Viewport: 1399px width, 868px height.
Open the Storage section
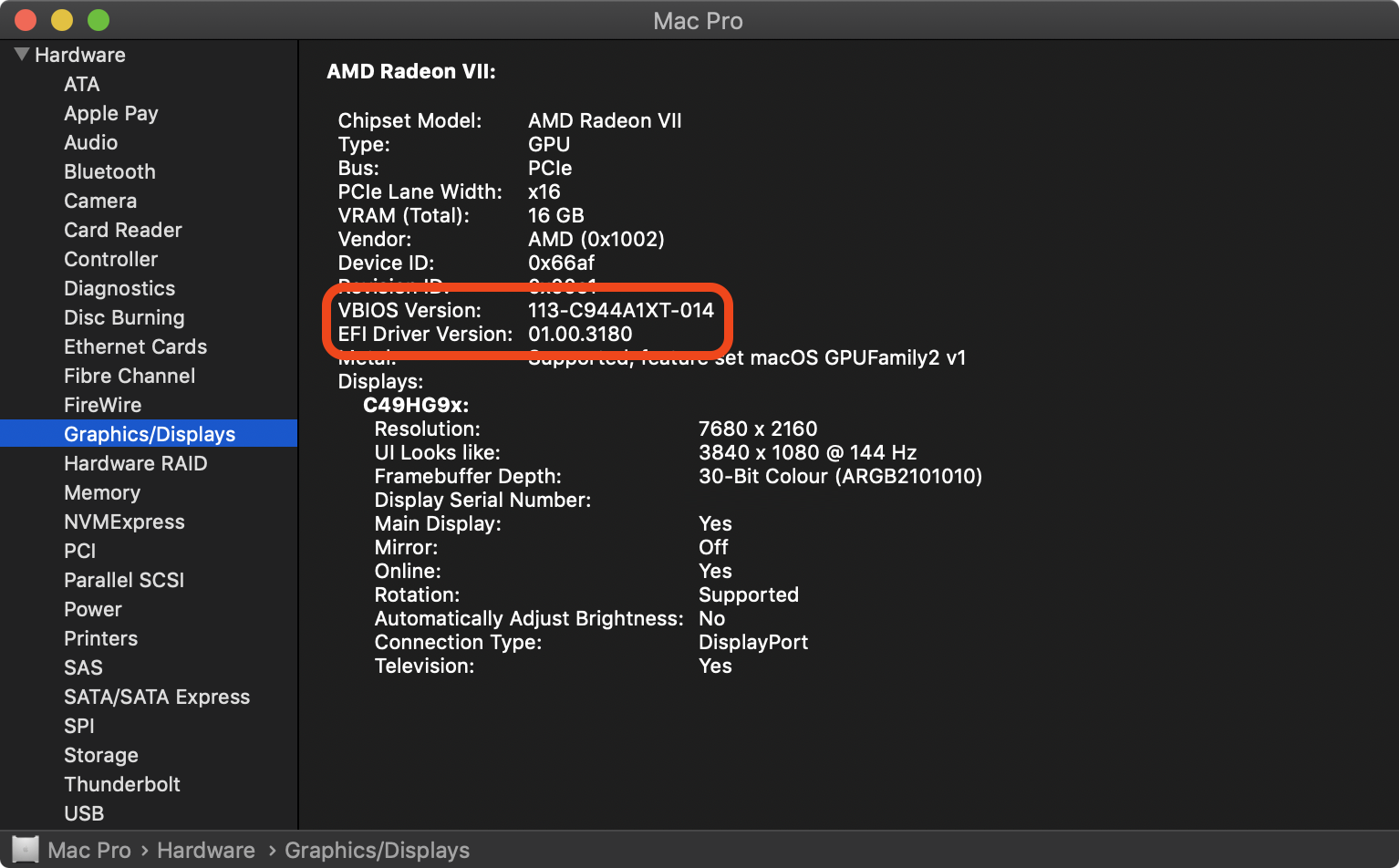click(101, 755)
